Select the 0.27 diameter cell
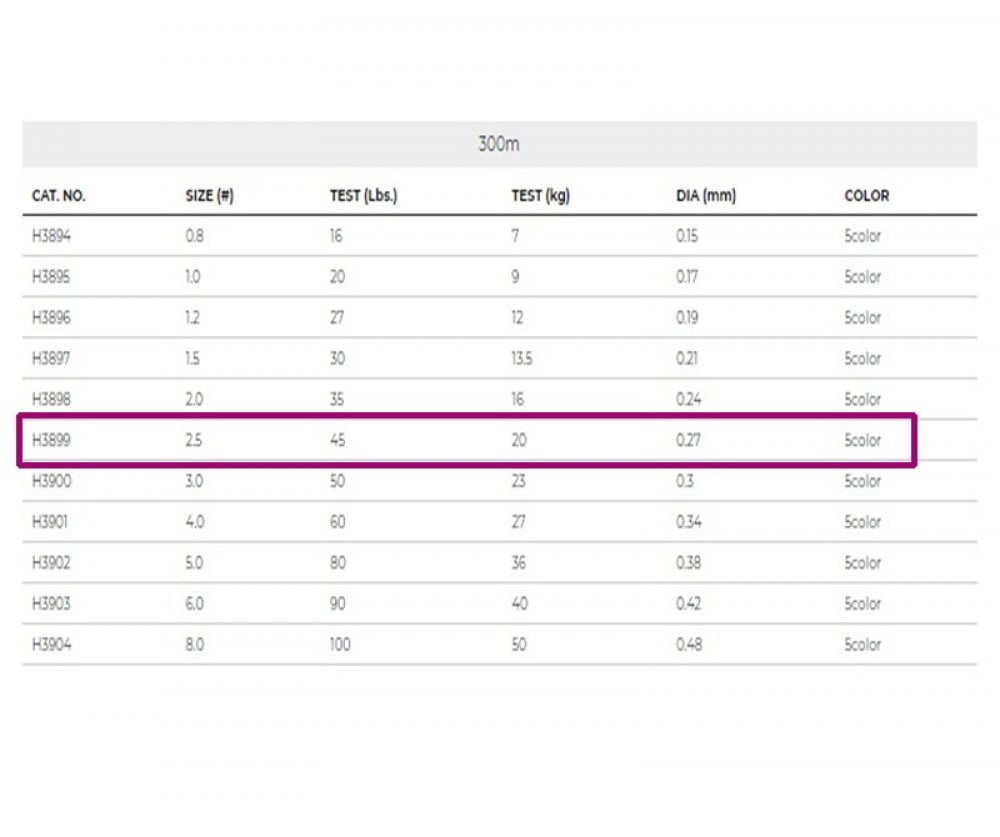Screen dimensions: 1000x837 tap(688, 440)
